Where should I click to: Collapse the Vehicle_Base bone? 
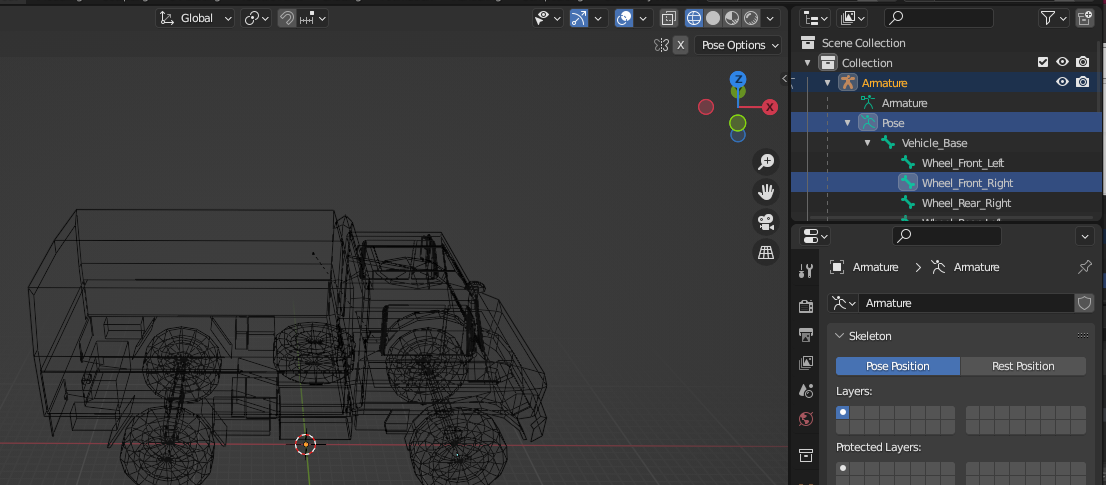(868, 143)
